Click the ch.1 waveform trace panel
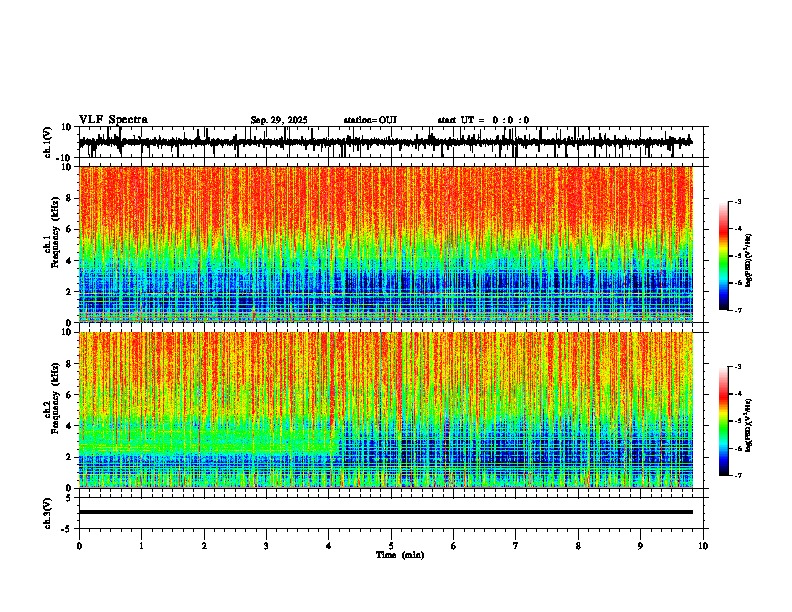 tap(393, 142)
